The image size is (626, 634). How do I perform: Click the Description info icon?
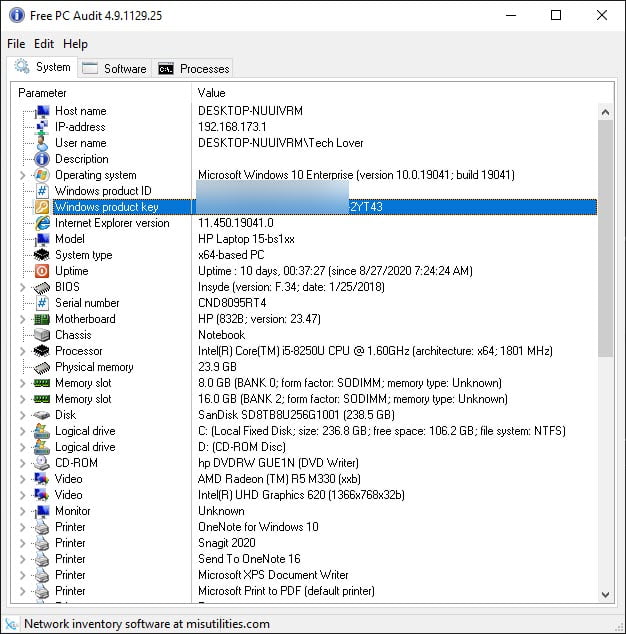click(42, 159)
